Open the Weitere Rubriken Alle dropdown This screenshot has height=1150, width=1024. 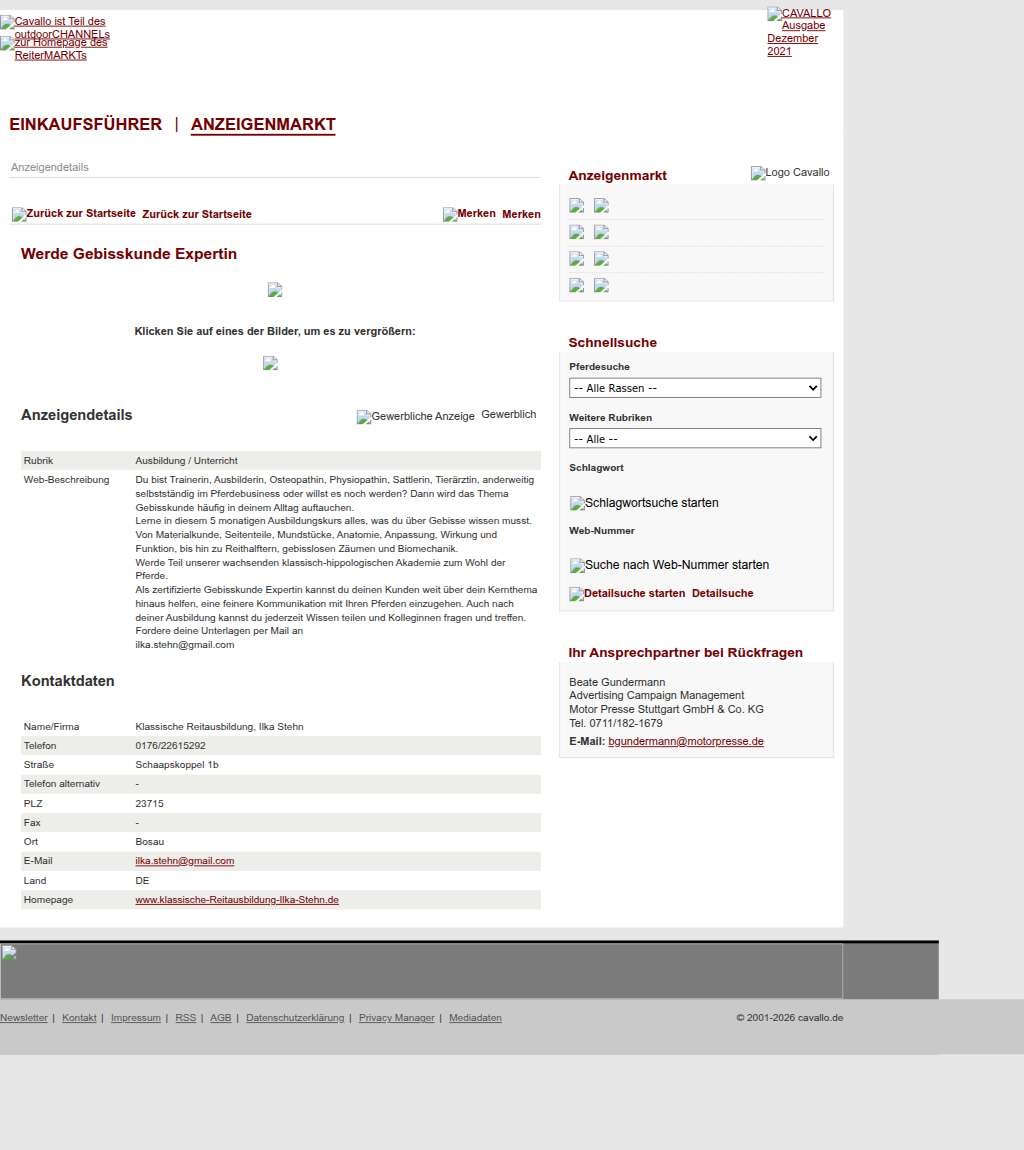tap(695, 439)
